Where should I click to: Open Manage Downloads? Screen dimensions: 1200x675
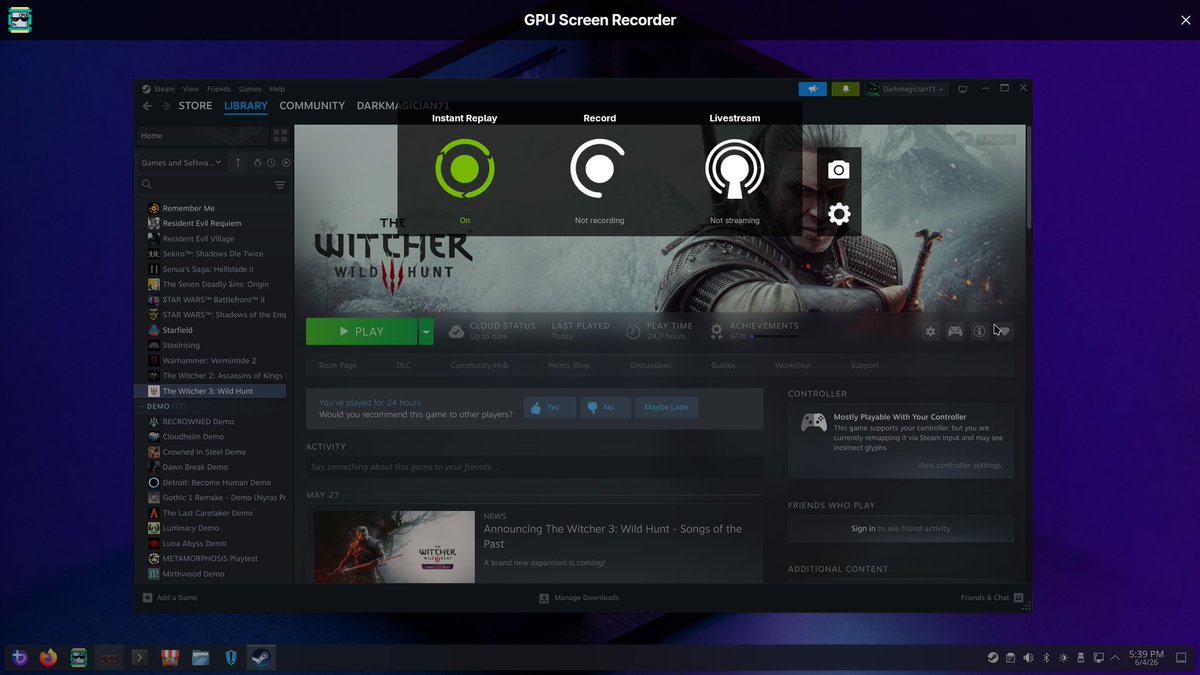(579, 598)
